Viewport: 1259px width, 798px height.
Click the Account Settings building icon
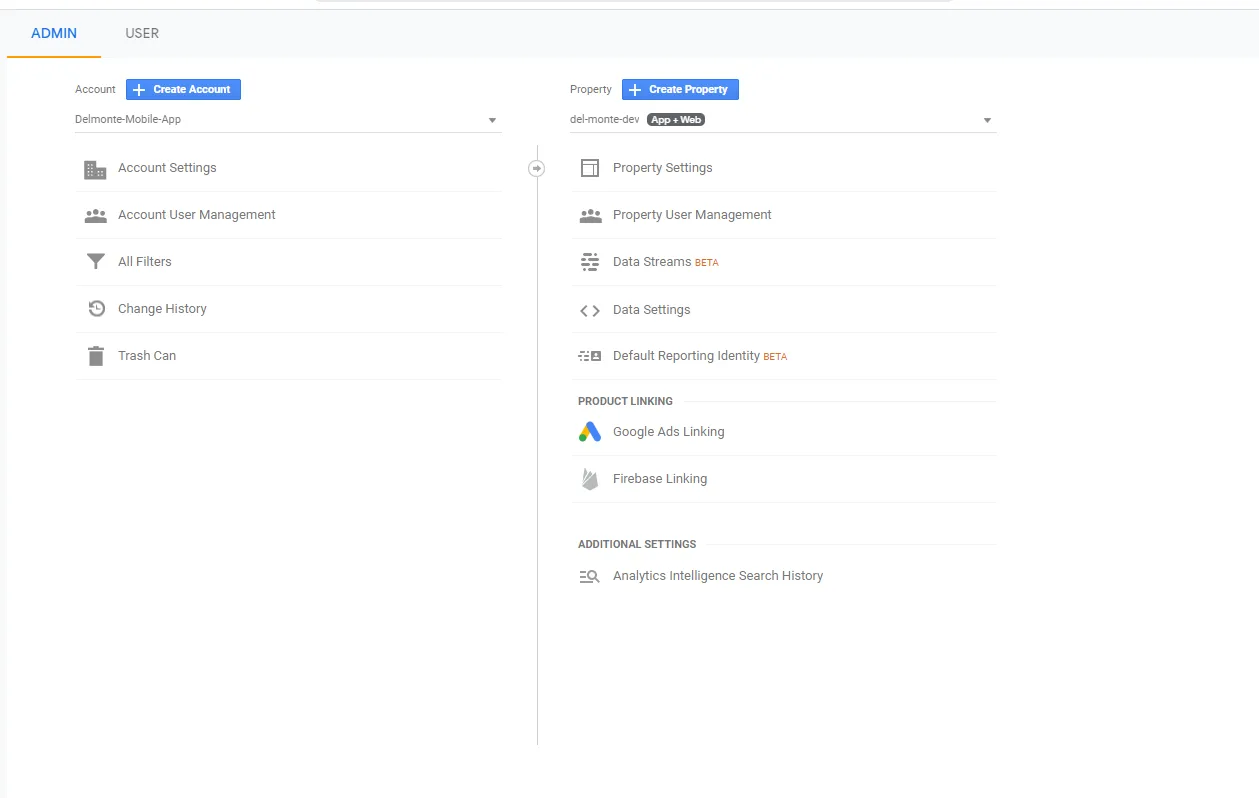tap(95, 169)
